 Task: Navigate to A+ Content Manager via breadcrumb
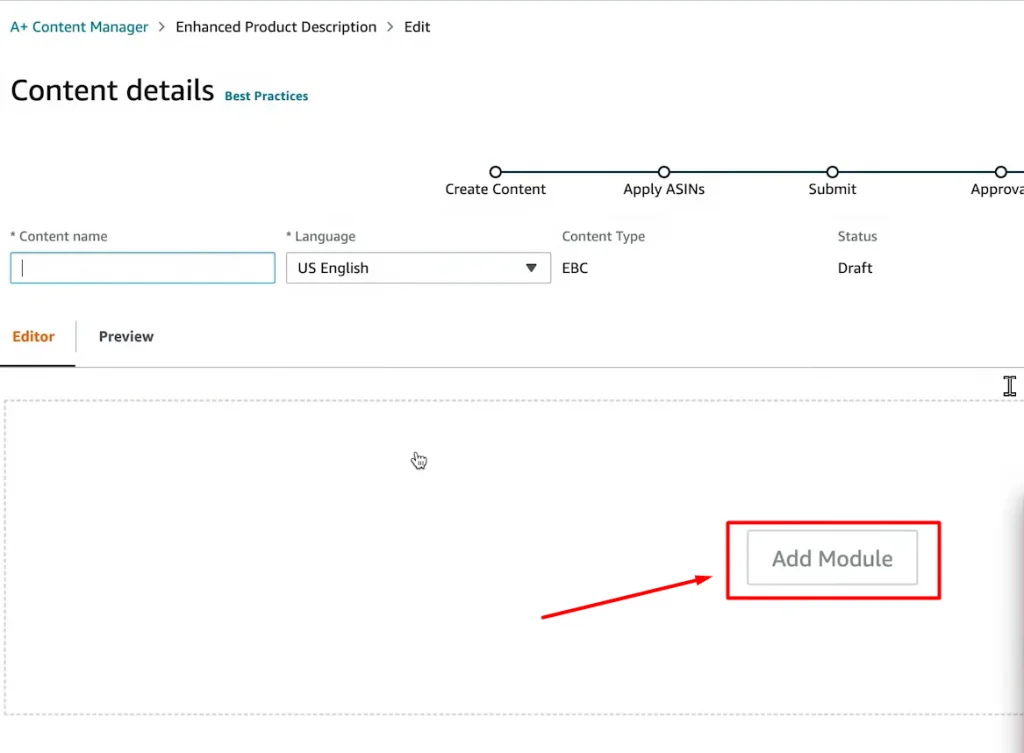coord(79,27)
